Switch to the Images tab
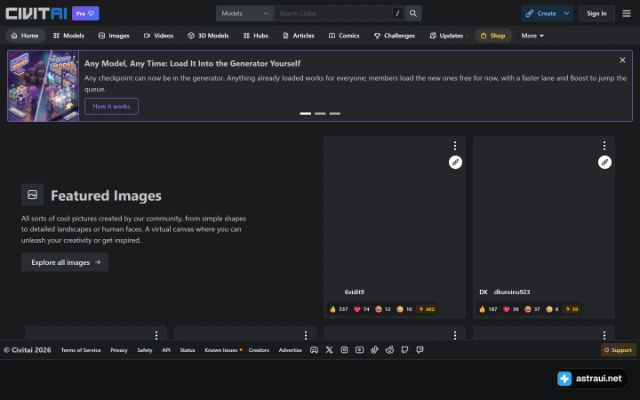Viewport: 640px width, 400px height. (114, 36)
